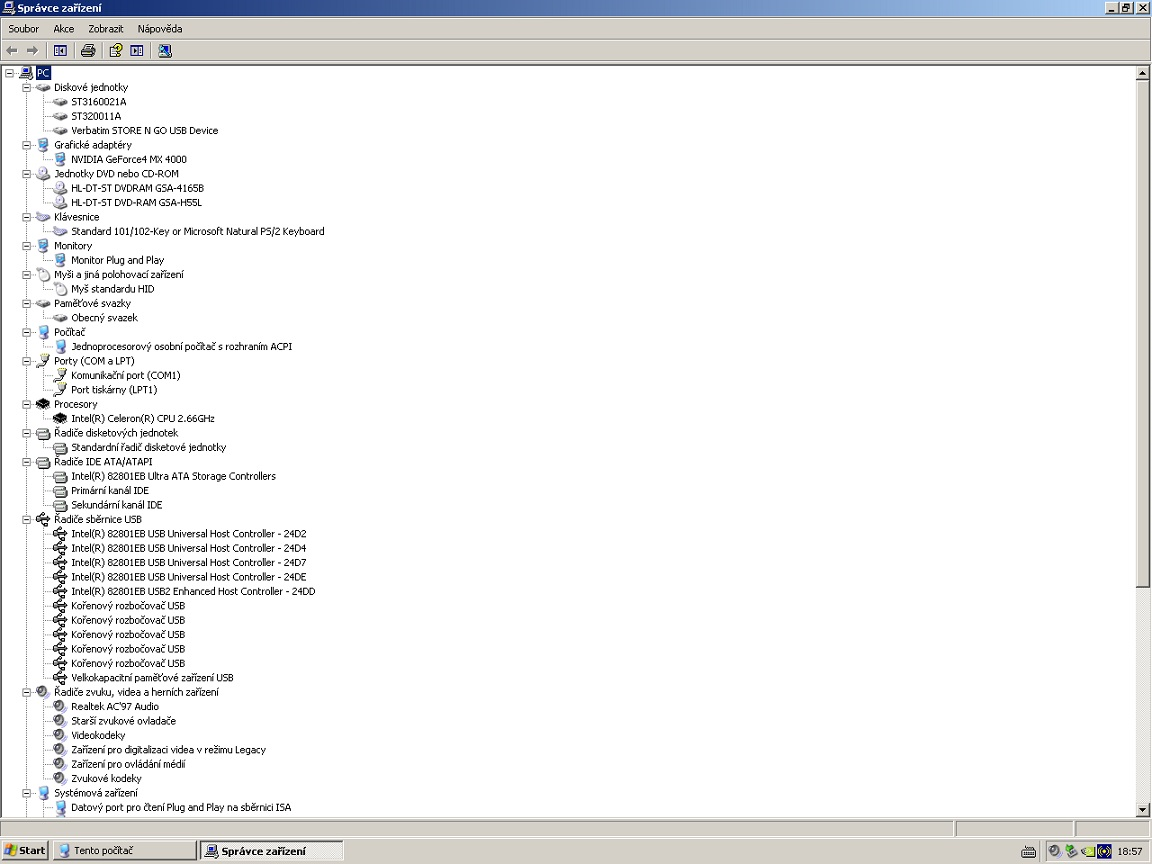Click the scan for hardware changes icon
Image resolution: width=1152 pixels, height=864 pixels.
click(165, 51)
